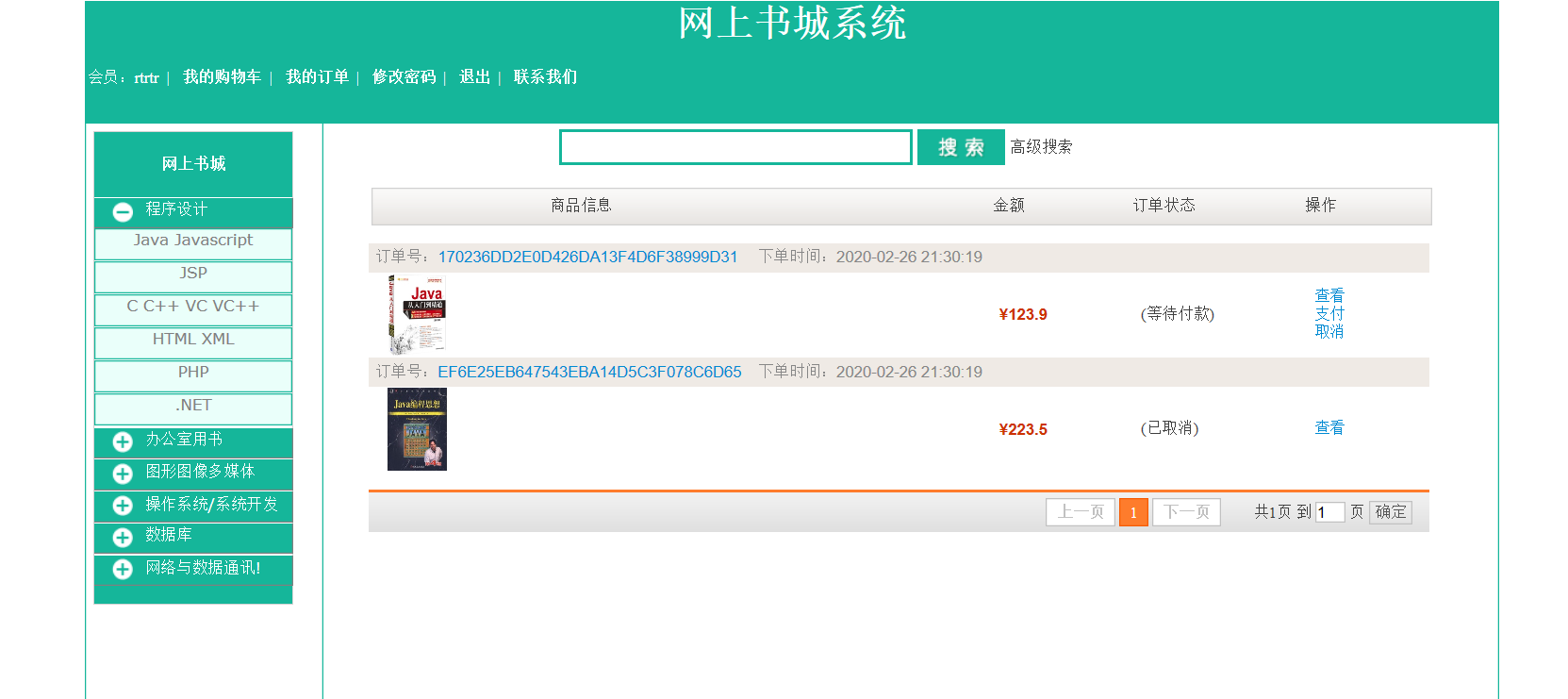Click the 订单状态 column header

point(1164,206)
